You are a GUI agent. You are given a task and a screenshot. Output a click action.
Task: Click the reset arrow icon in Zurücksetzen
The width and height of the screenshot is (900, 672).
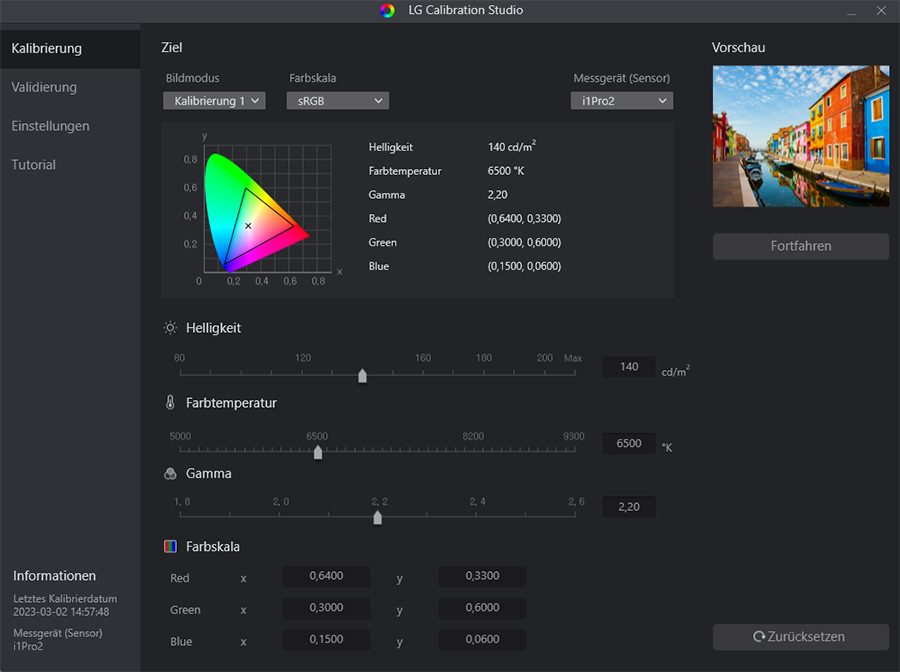(759, 636)
